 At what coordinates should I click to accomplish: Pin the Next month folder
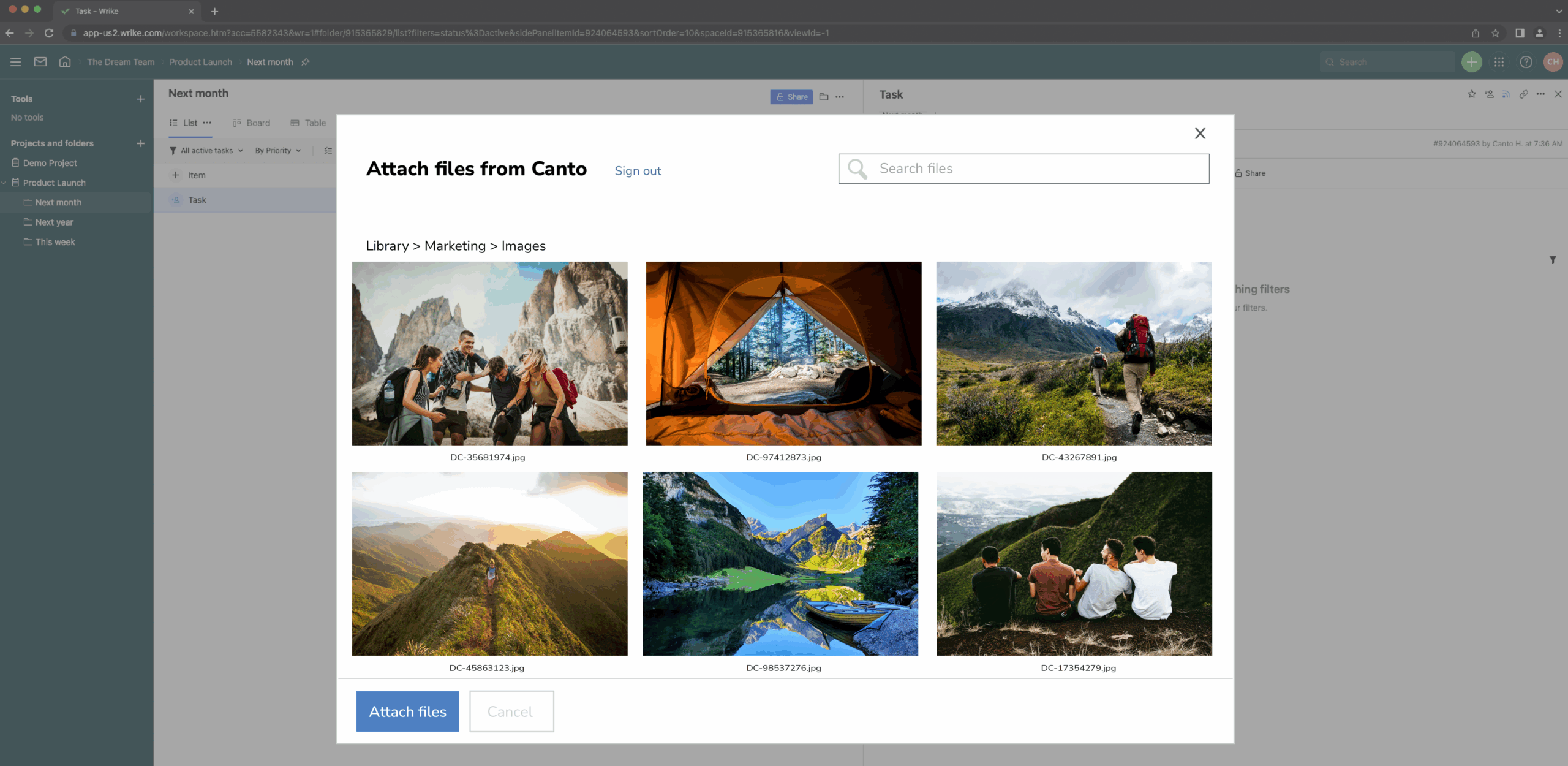tap(306, 62)
